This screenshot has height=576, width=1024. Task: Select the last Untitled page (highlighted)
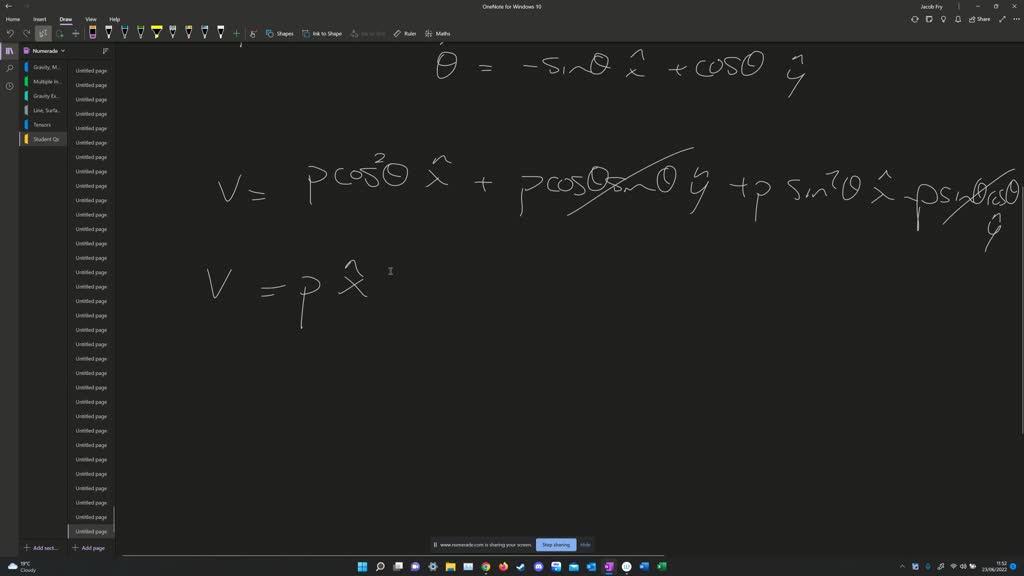[91, 532]
